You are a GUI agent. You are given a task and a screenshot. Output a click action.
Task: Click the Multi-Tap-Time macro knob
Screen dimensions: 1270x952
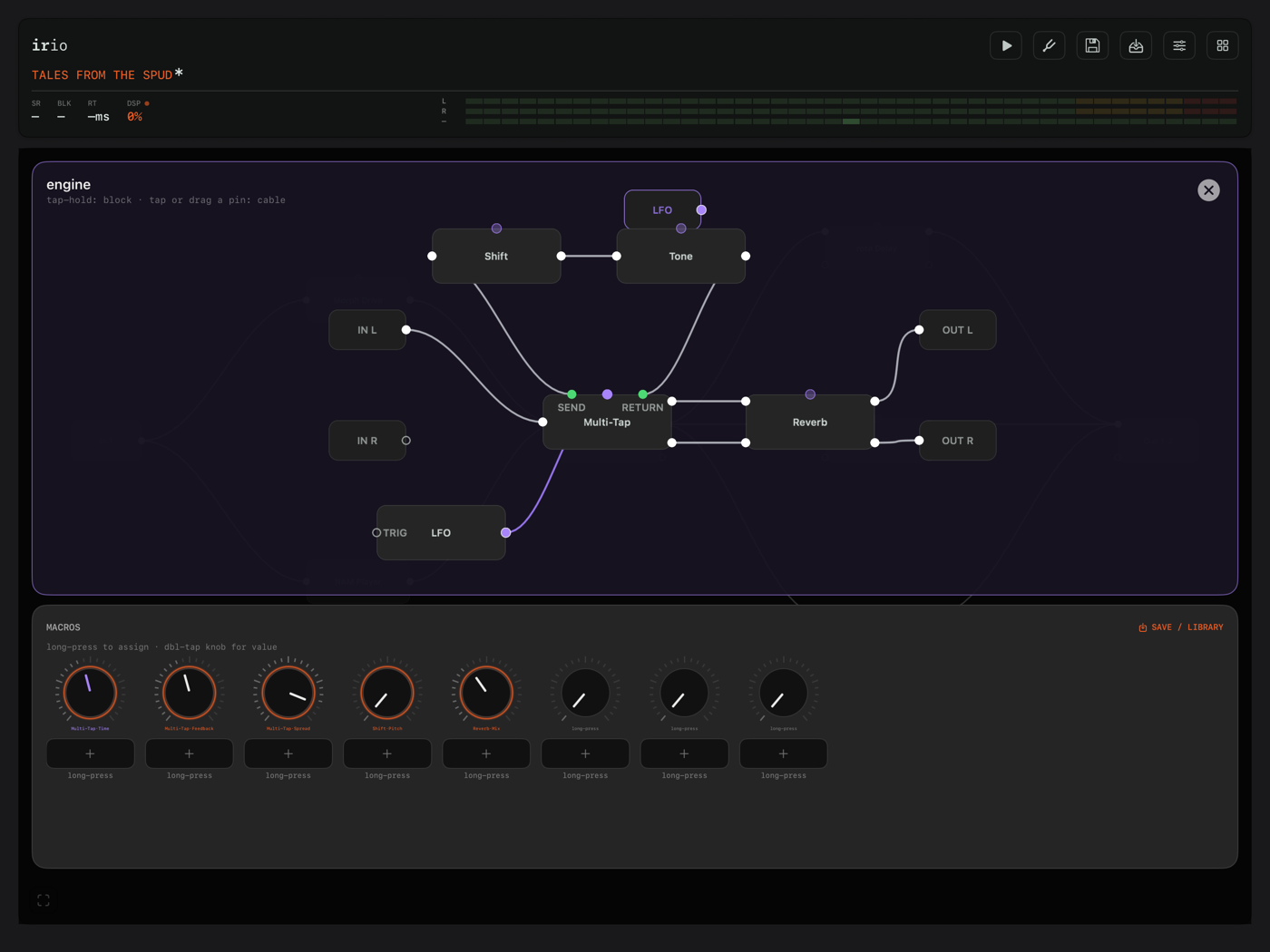(x=90, y=693)
